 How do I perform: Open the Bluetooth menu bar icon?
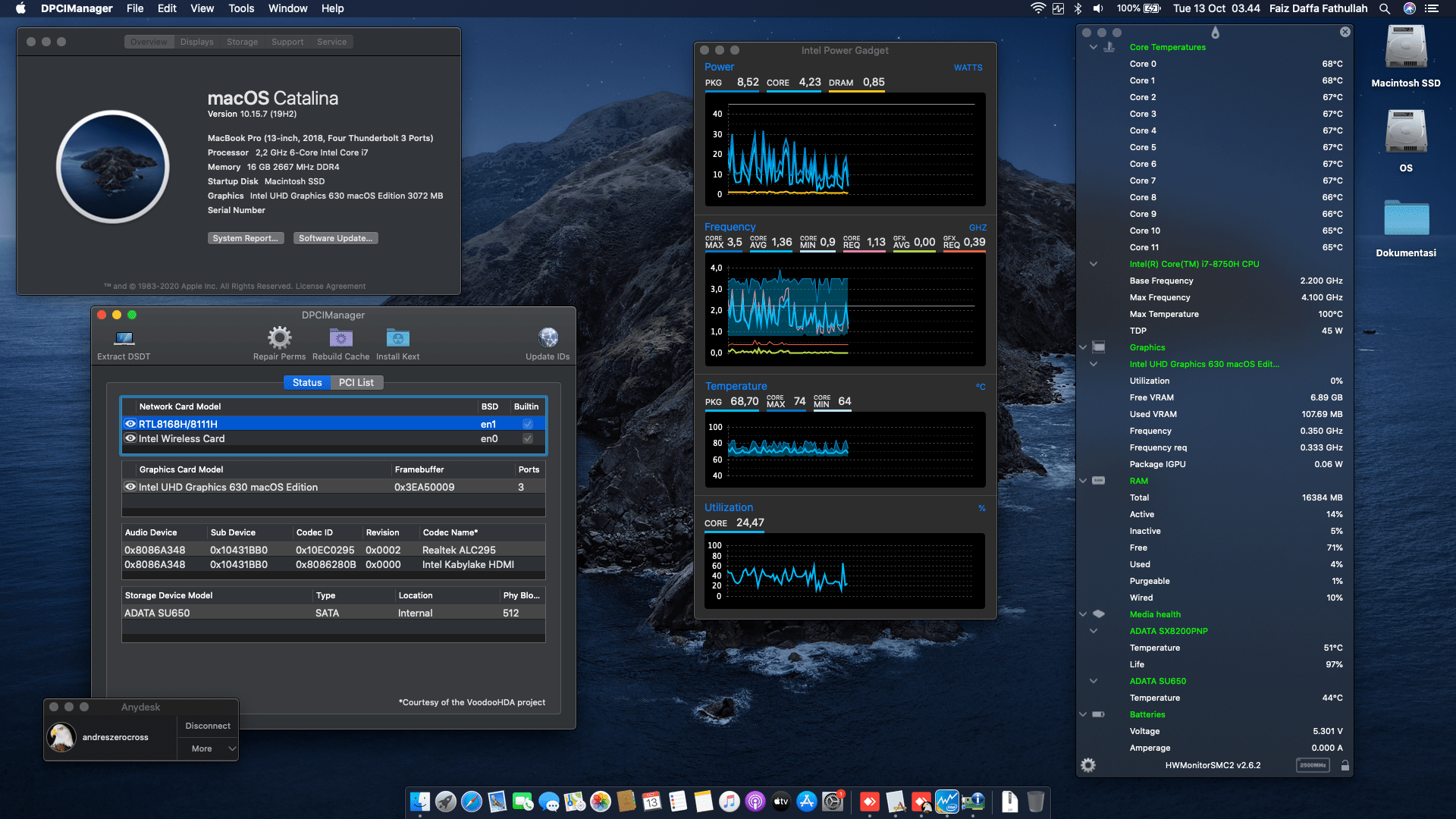(x=1078, y=8)
